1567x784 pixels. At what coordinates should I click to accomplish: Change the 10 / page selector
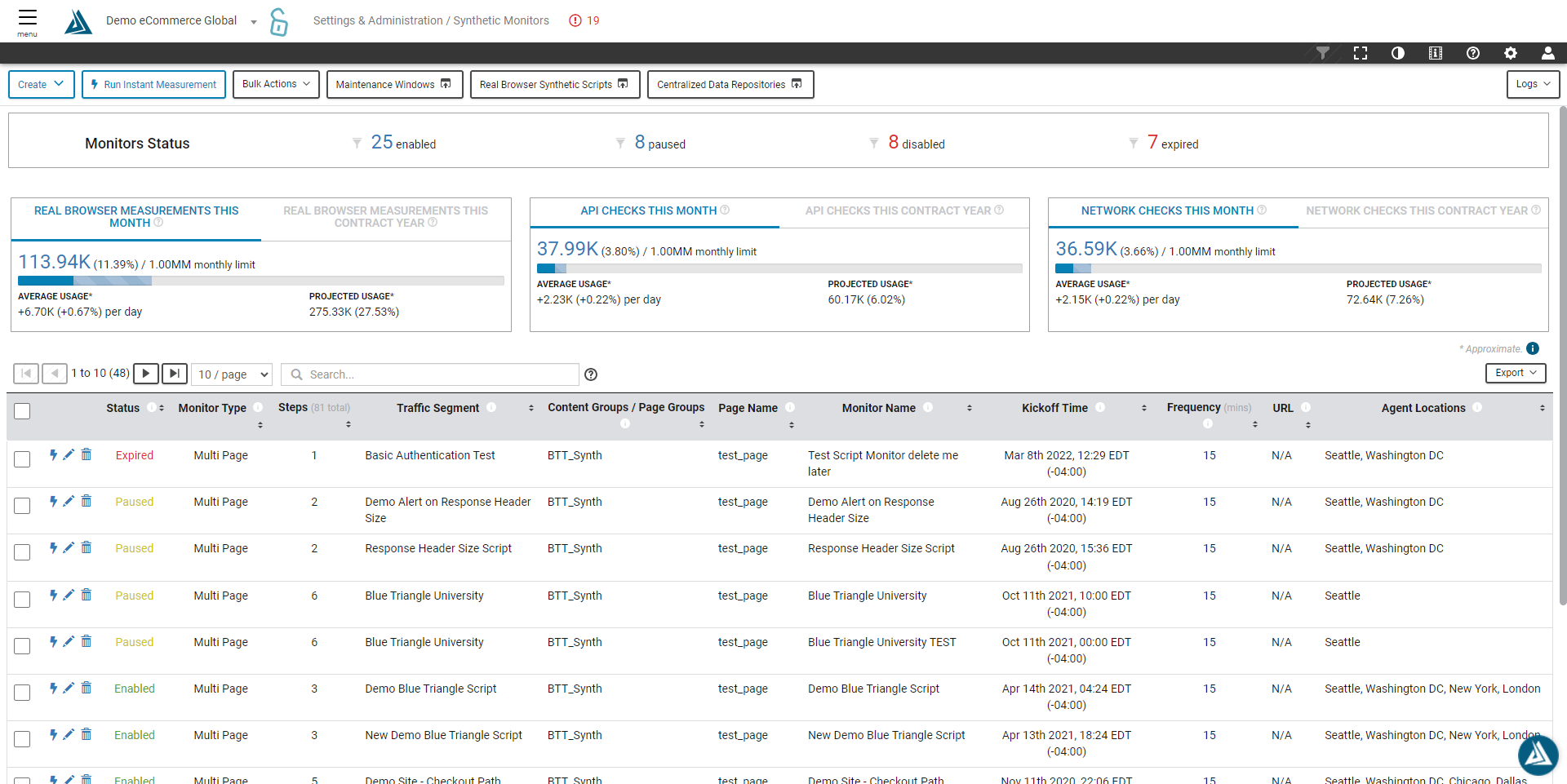pos(233,374)
